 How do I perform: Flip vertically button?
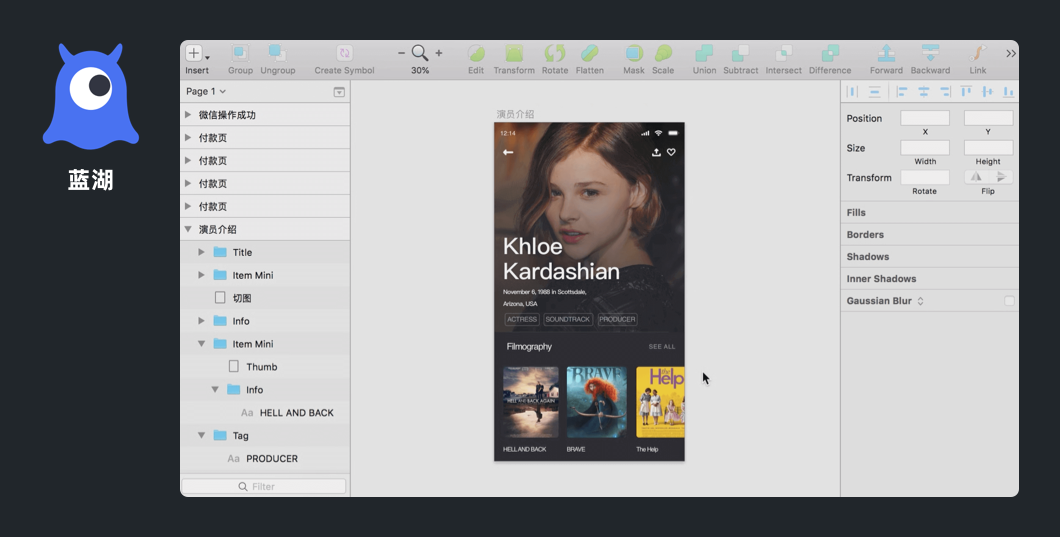click(1001, 177)
